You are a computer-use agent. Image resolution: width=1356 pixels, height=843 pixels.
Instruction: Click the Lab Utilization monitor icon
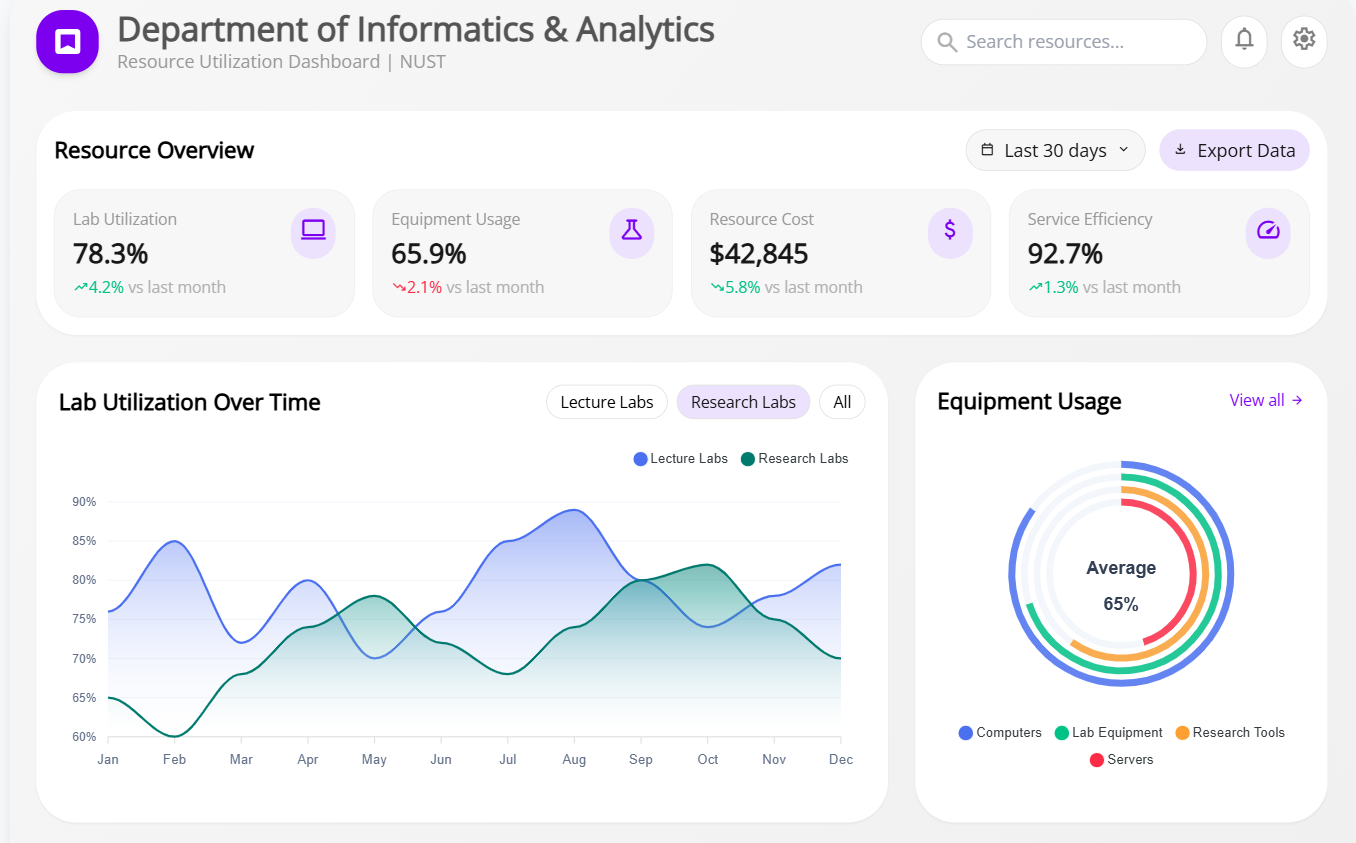pos(313,232)
